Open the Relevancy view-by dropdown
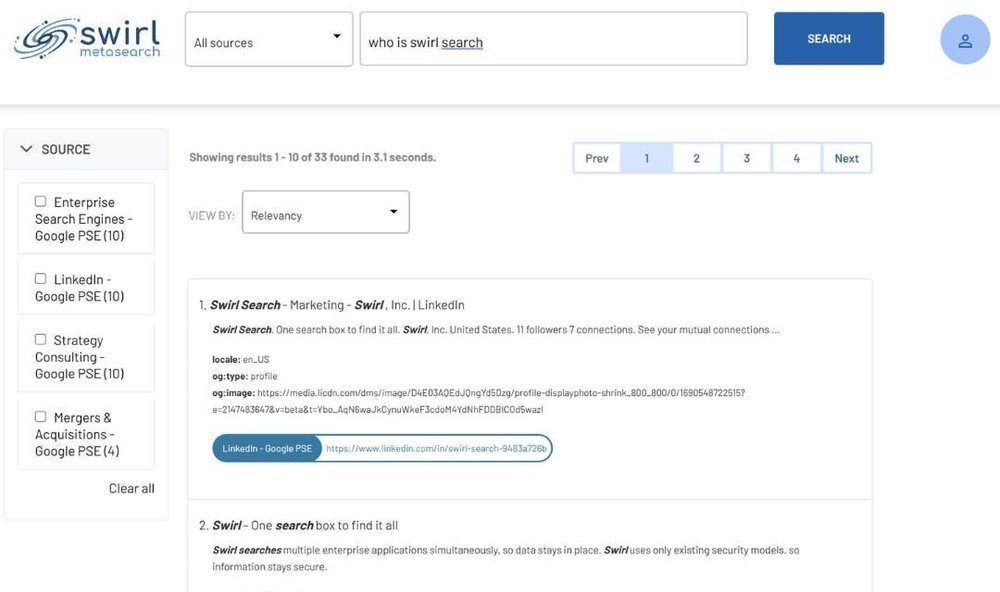 click(325, 212)
